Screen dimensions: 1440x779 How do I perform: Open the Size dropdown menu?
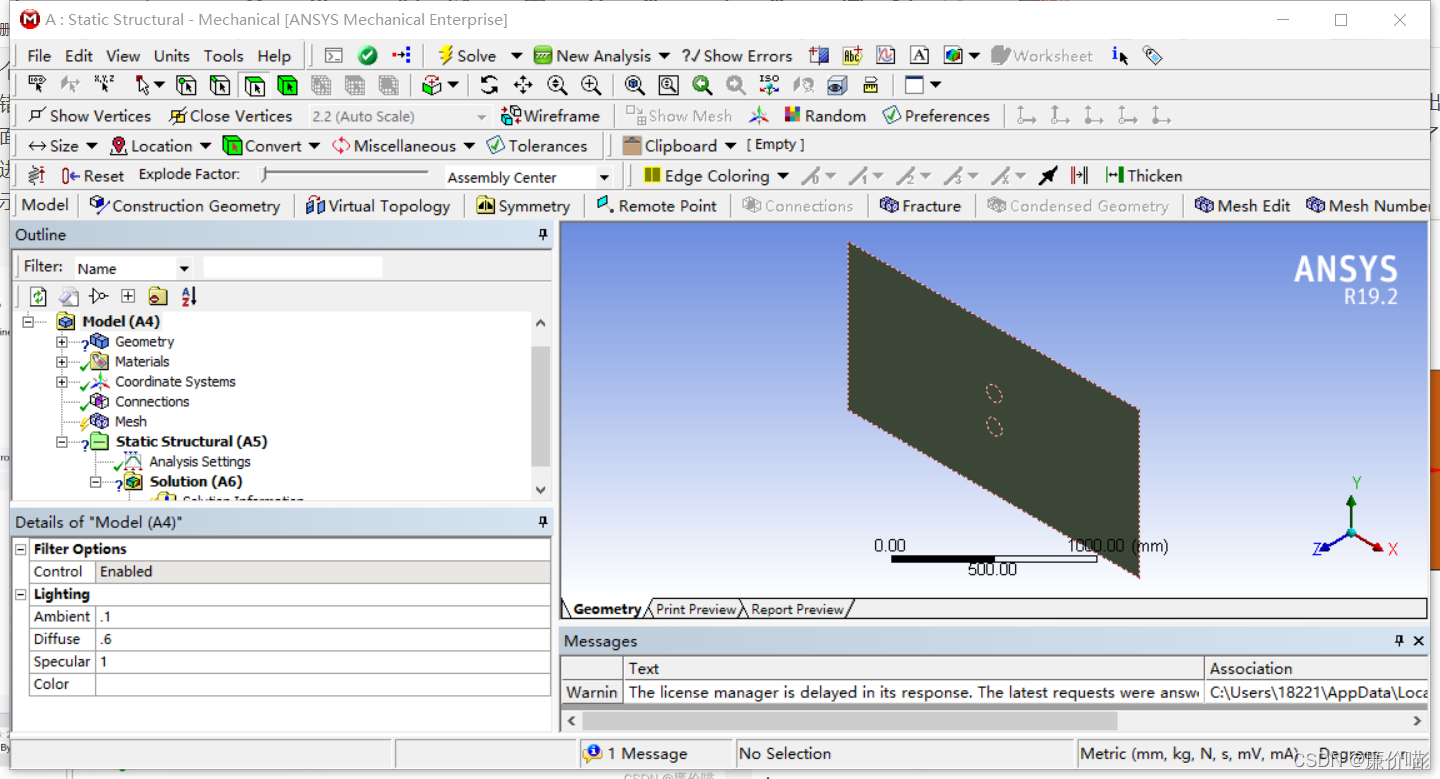63,146
